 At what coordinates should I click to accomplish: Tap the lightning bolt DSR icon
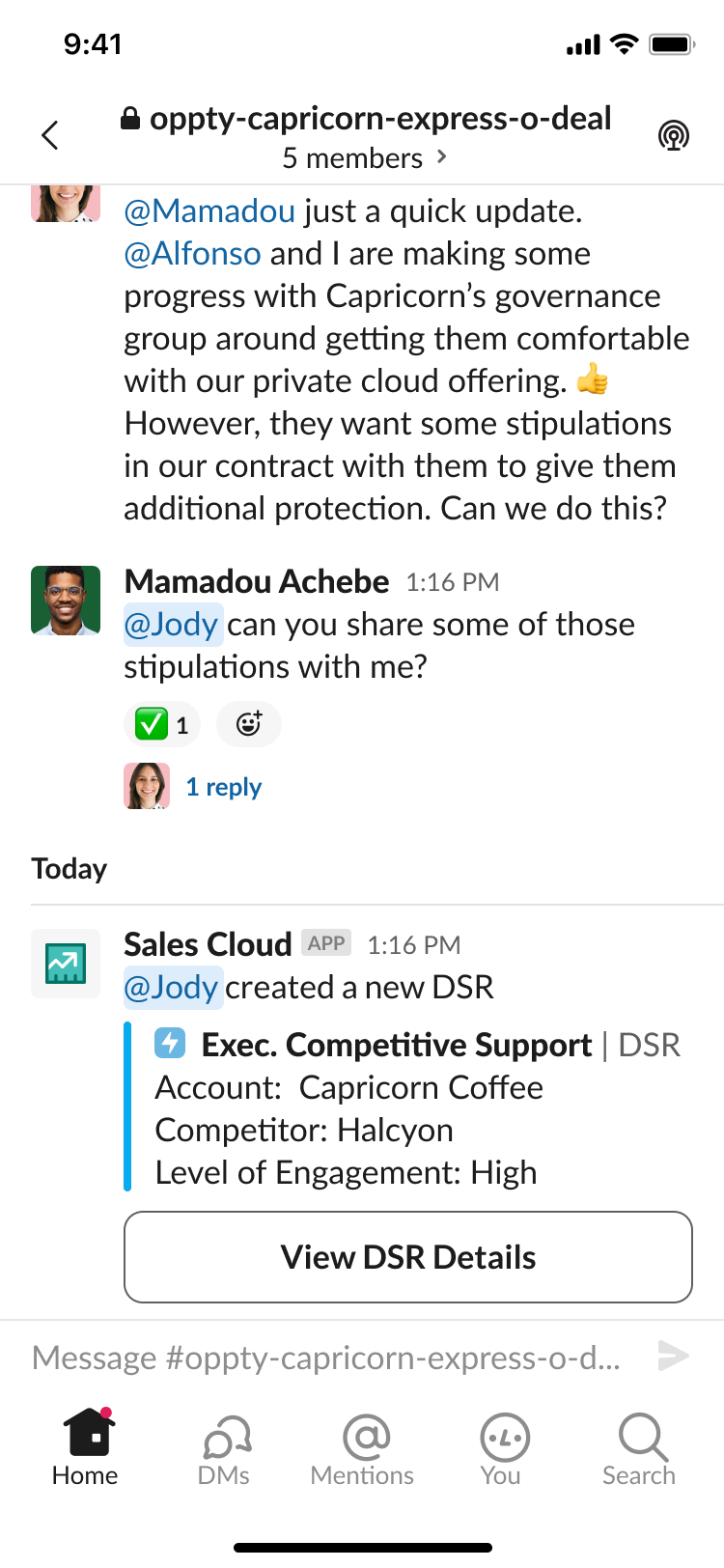170,1044
